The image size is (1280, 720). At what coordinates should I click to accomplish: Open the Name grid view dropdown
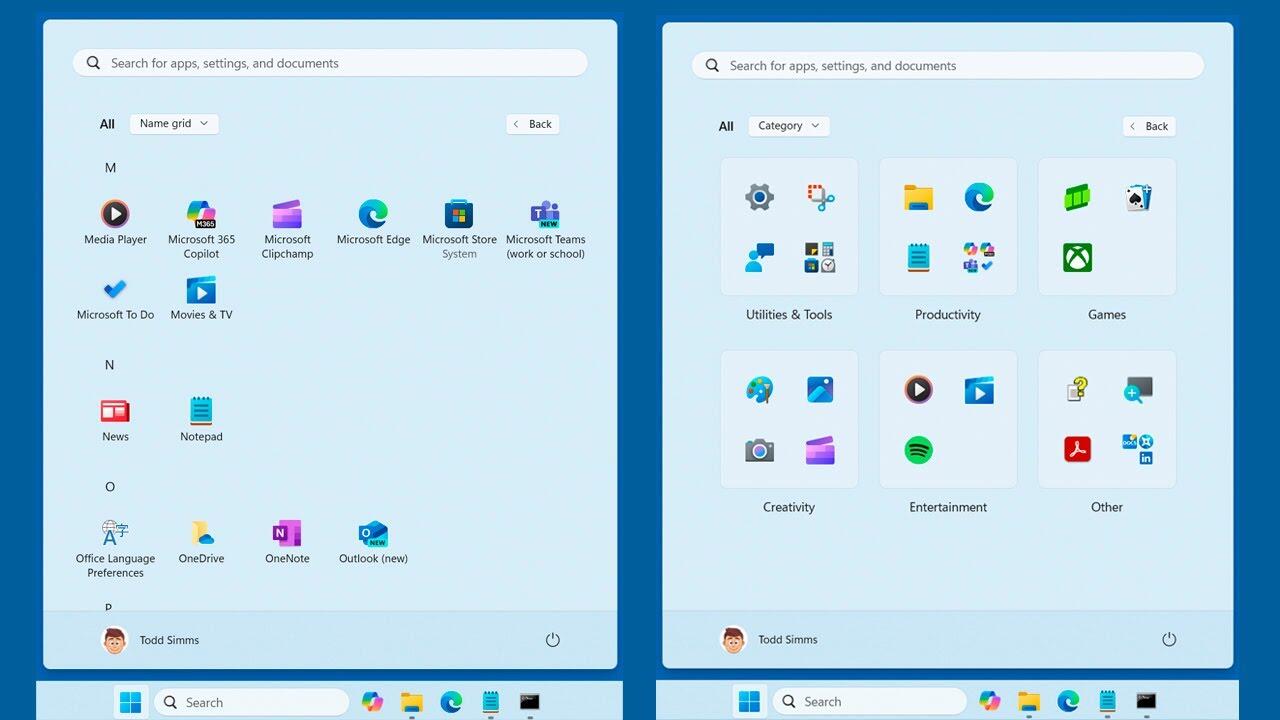174,124
